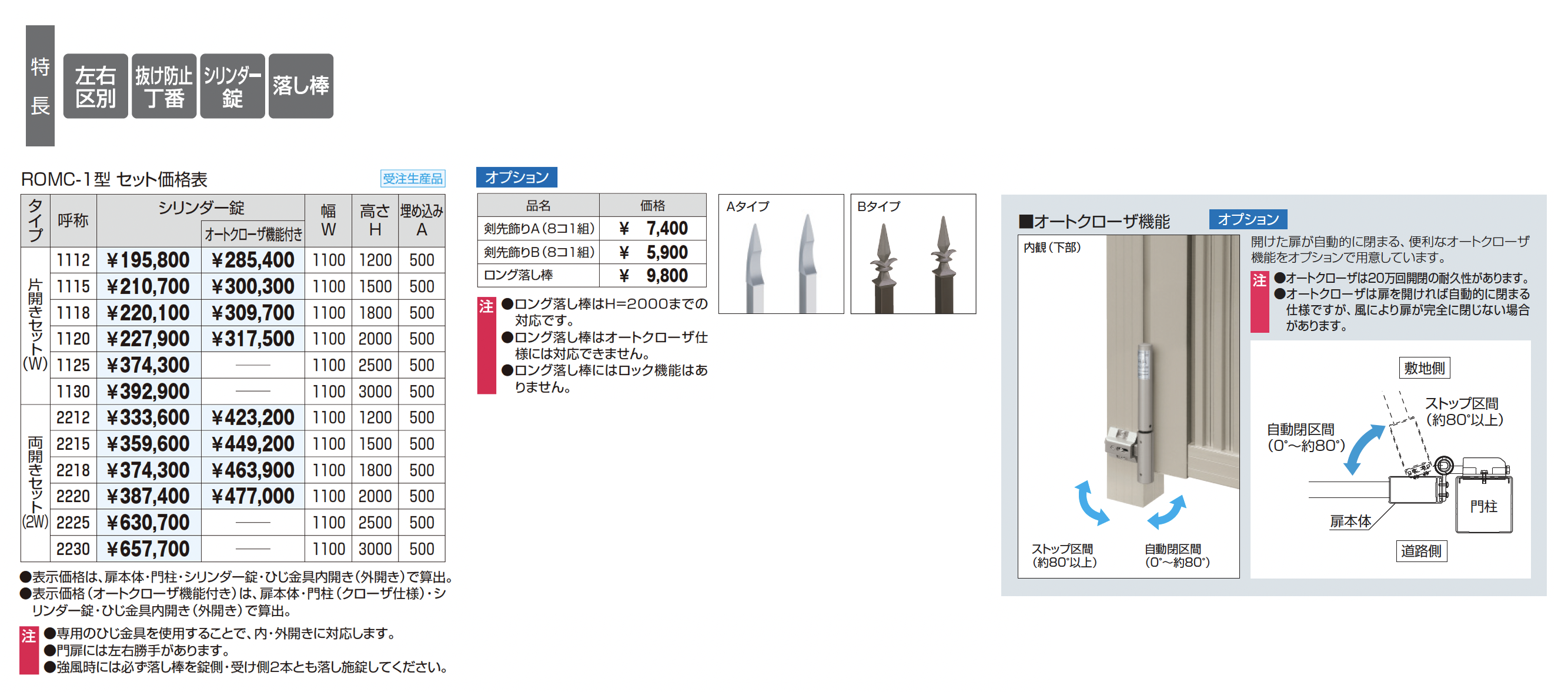The image size is (1568, 692).
Task: Click the 左右区別 feature badge
Action: tap(96, 86)
